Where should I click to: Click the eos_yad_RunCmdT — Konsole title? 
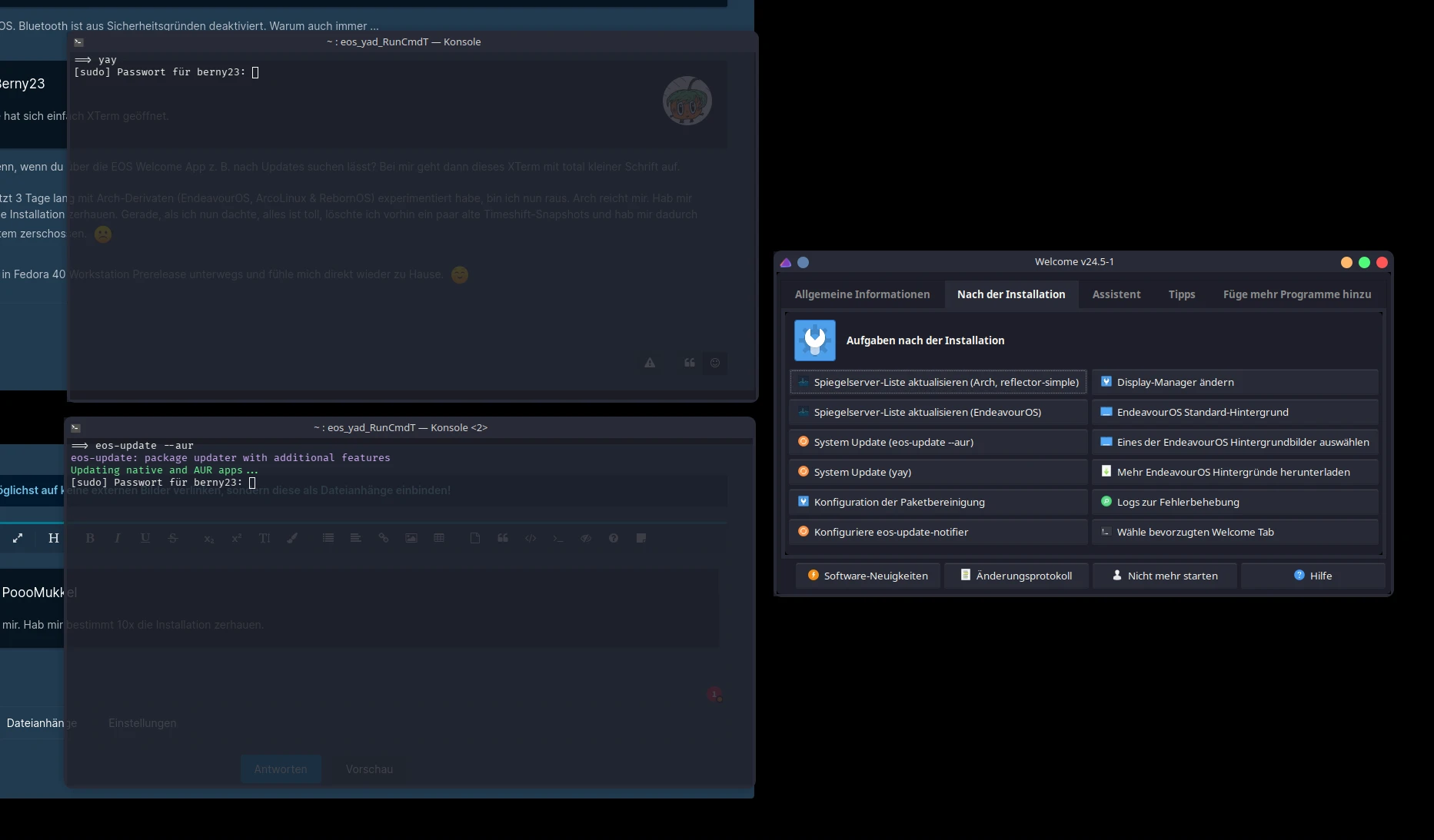[x=404, y=42]
